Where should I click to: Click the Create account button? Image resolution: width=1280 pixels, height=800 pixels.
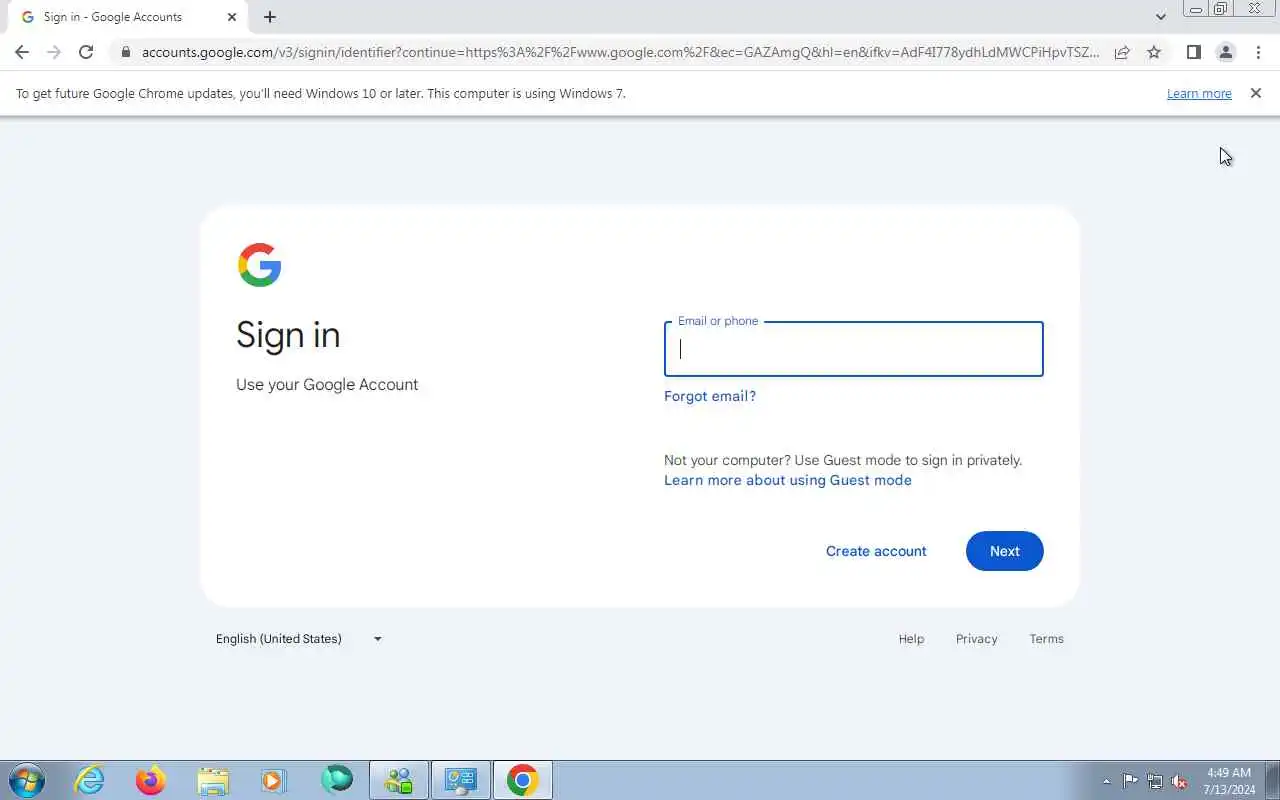pyautogui.click(x=876, y=551)
